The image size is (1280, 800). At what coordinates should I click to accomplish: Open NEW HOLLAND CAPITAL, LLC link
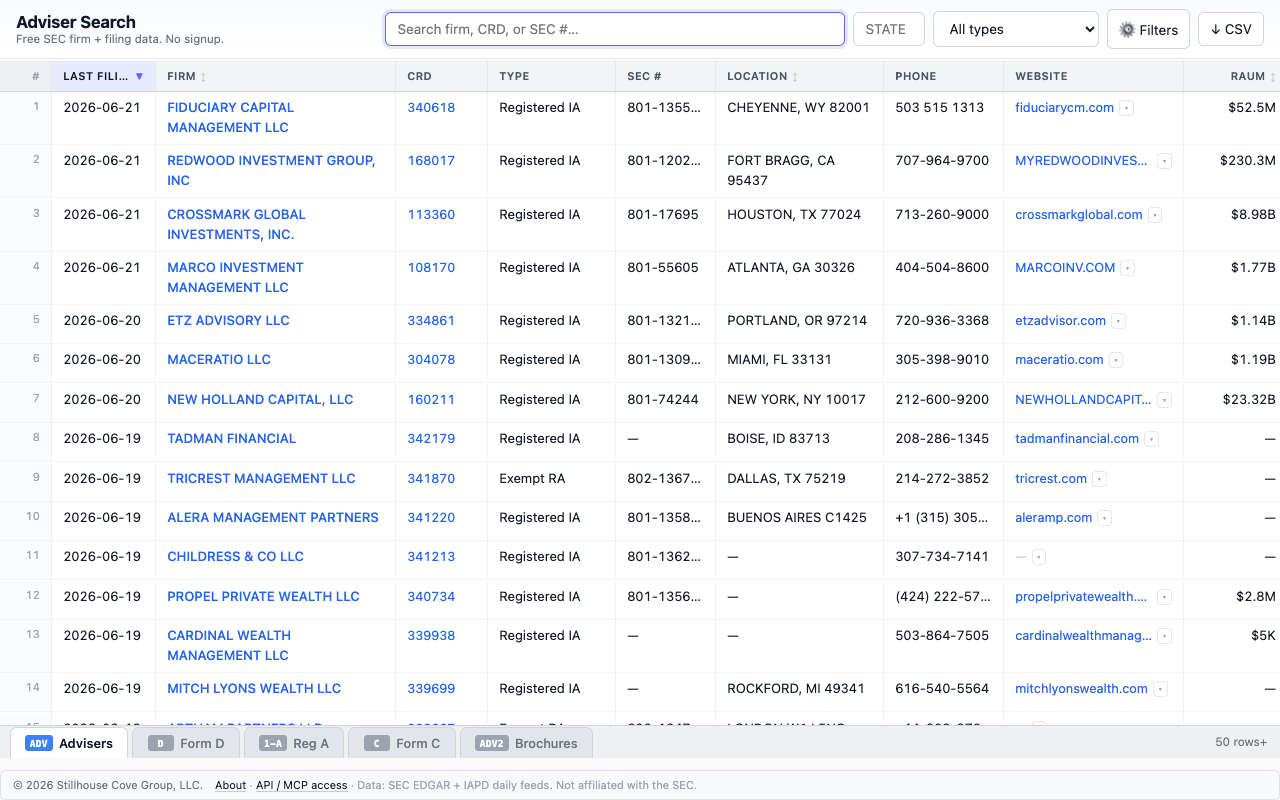[x=260, y=399]
